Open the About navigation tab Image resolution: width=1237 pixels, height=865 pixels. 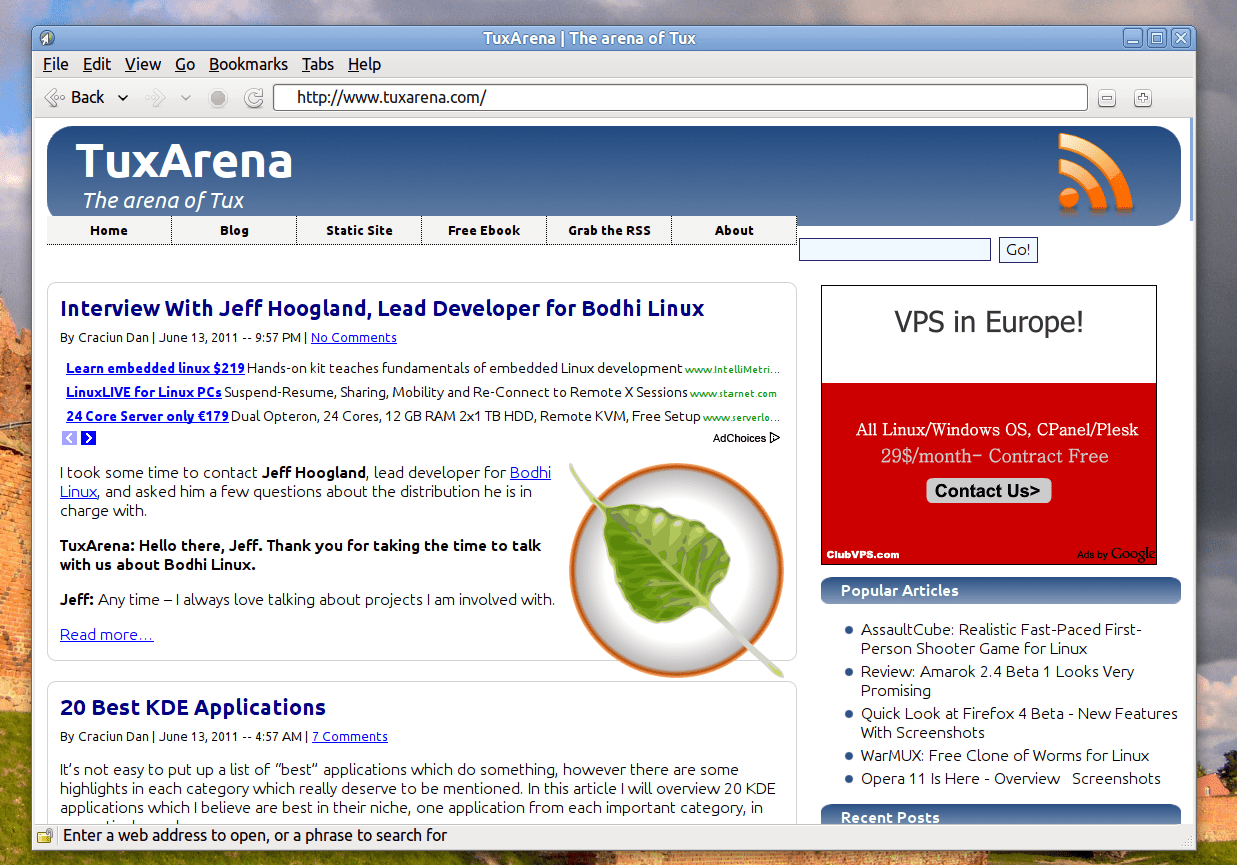pos(734,230)
